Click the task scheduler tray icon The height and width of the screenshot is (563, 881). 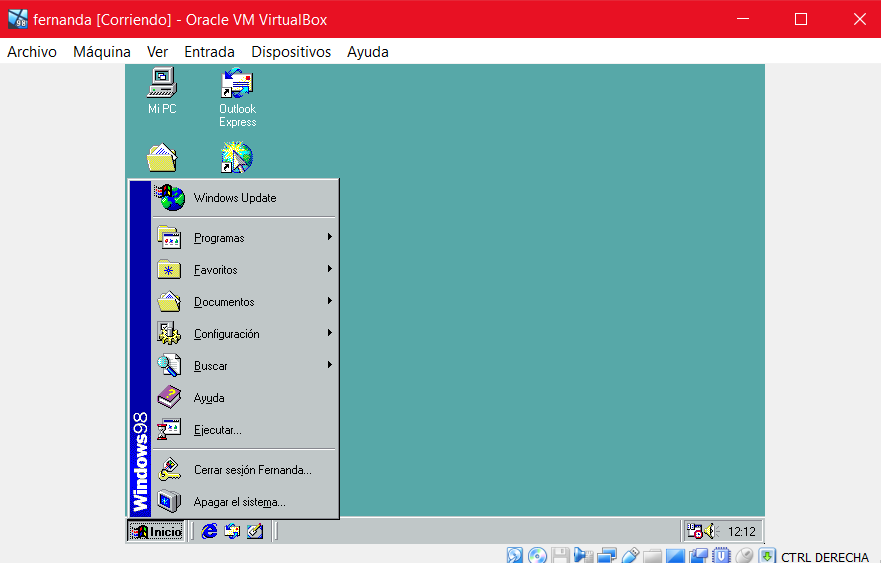pyautogui.click(x=694, y=532)
